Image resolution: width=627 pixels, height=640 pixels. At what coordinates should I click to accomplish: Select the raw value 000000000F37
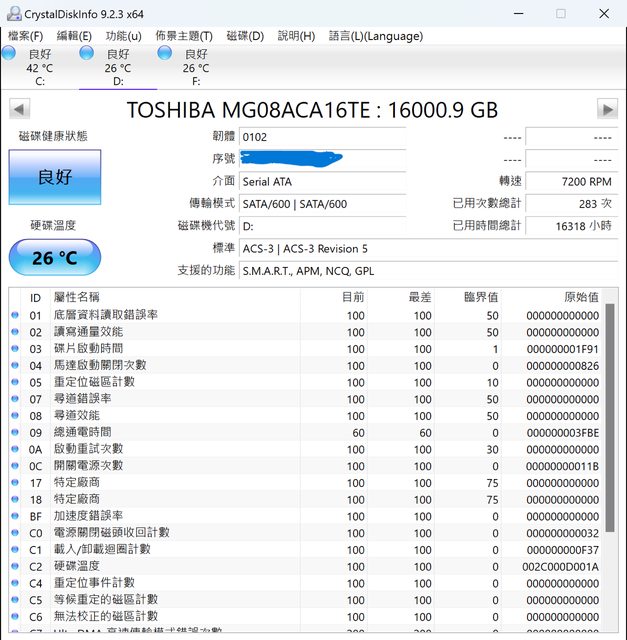coord(563,550)
